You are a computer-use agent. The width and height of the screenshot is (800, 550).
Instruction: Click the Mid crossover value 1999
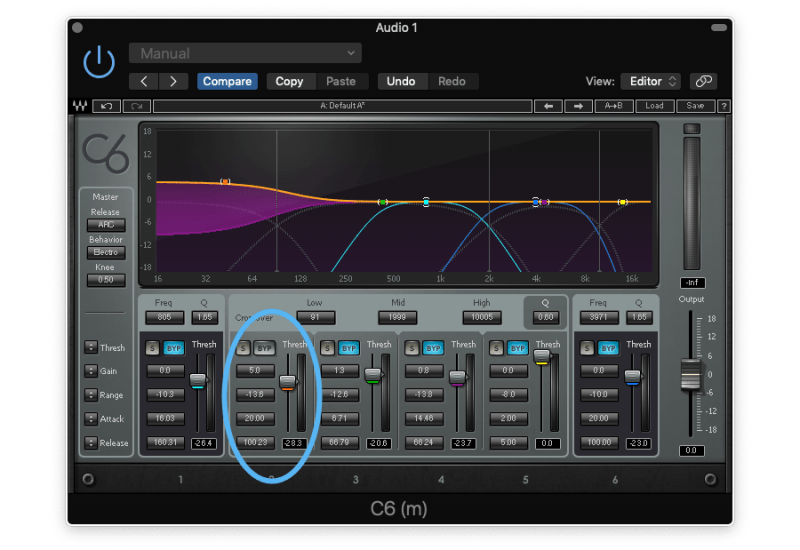click(397, 317)
